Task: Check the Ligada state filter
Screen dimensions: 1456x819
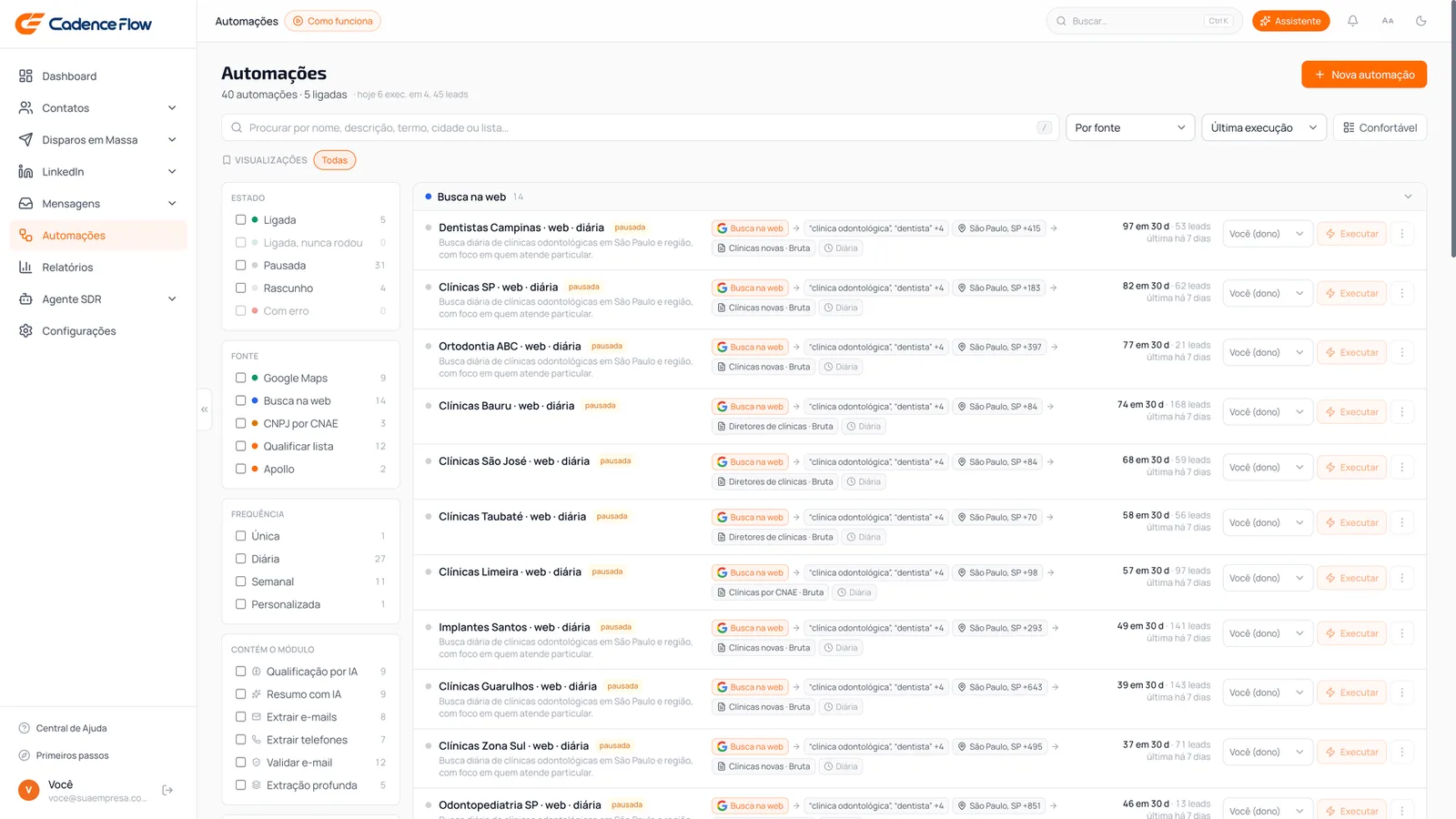Action: (240, 220)
